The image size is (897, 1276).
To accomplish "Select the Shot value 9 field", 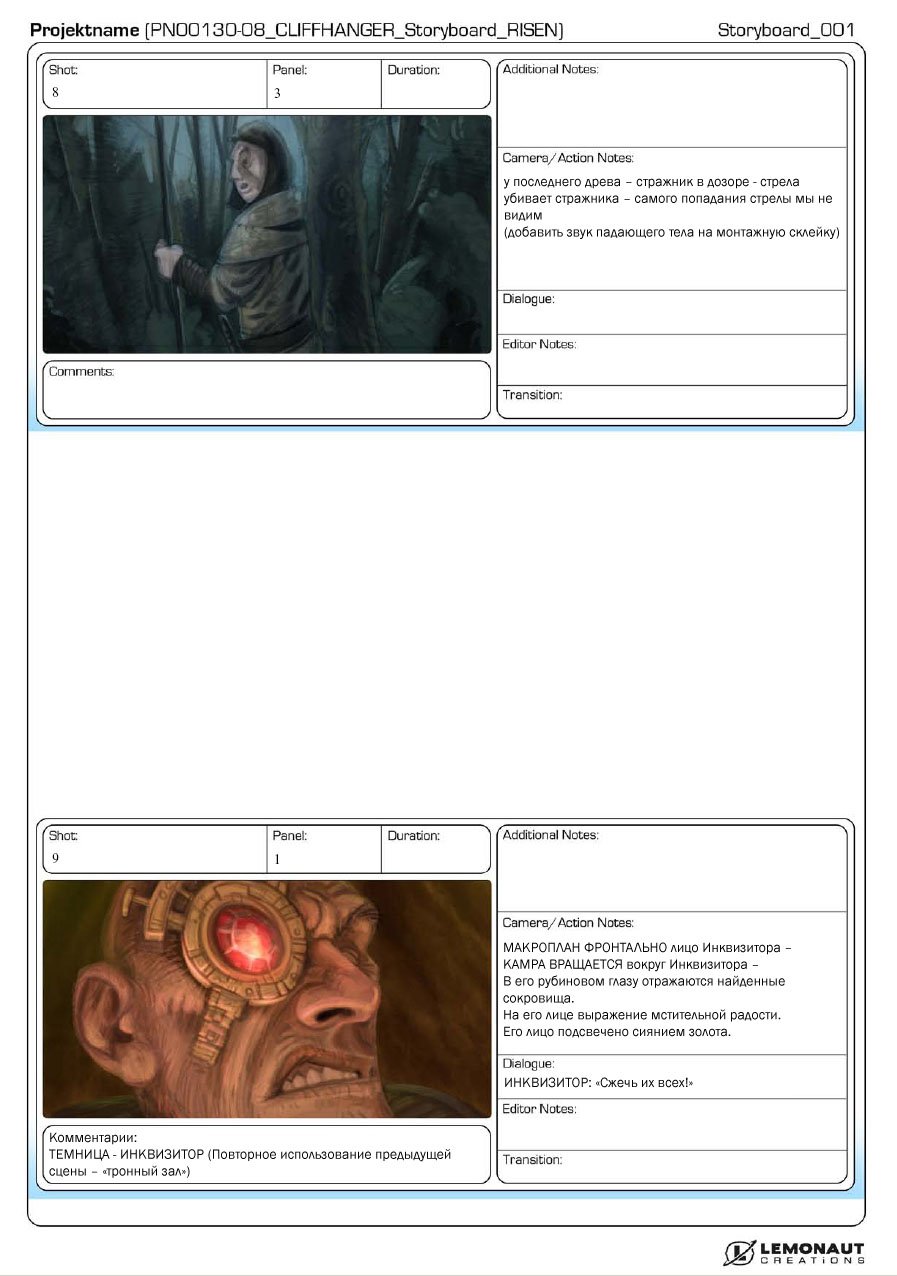I will pyautogui.click(x=155, y=849).
